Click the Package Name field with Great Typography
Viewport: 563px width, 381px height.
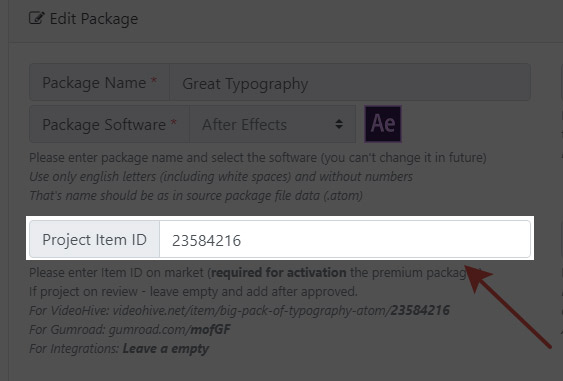350,82
